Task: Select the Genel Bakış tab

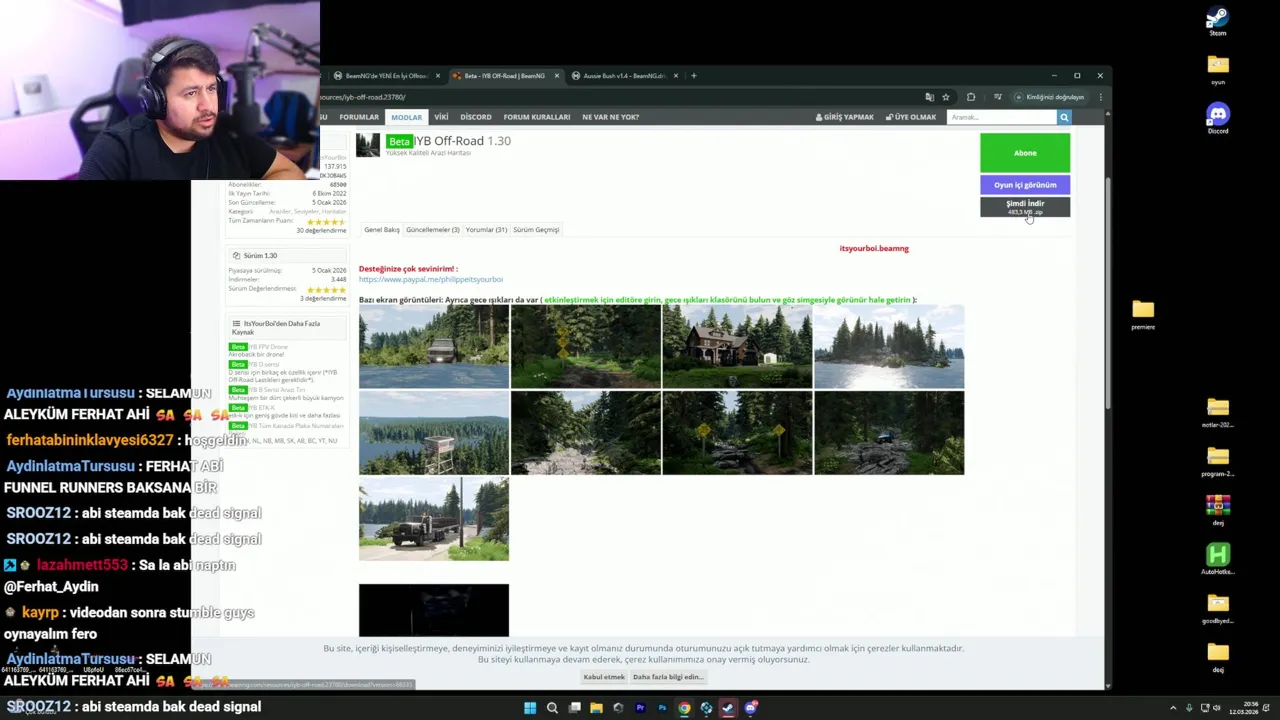Action: click(382, 230)
